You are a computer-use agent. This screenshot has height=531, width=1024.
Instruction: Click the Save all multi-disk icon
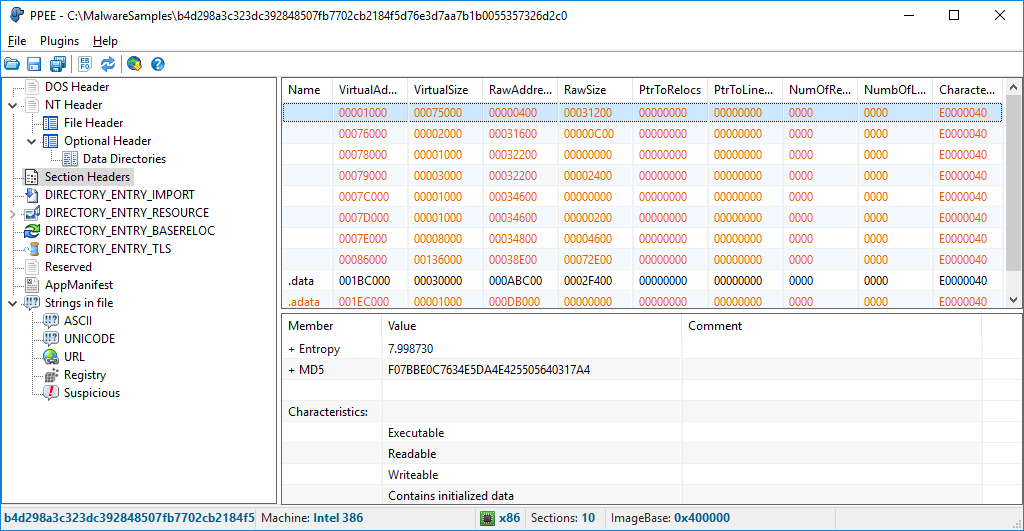58,64
